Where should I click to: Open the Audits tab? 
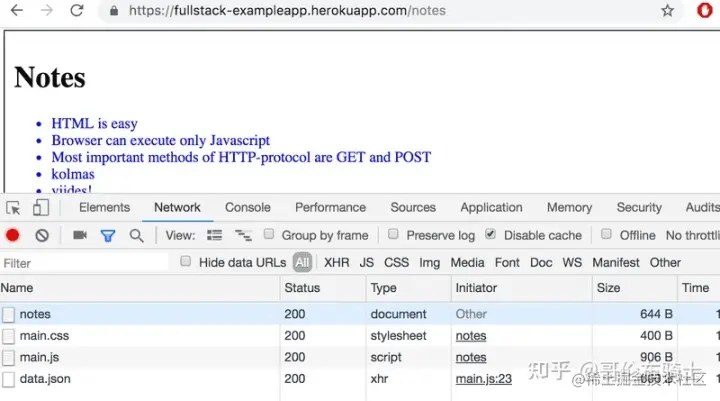coord(703,208)
